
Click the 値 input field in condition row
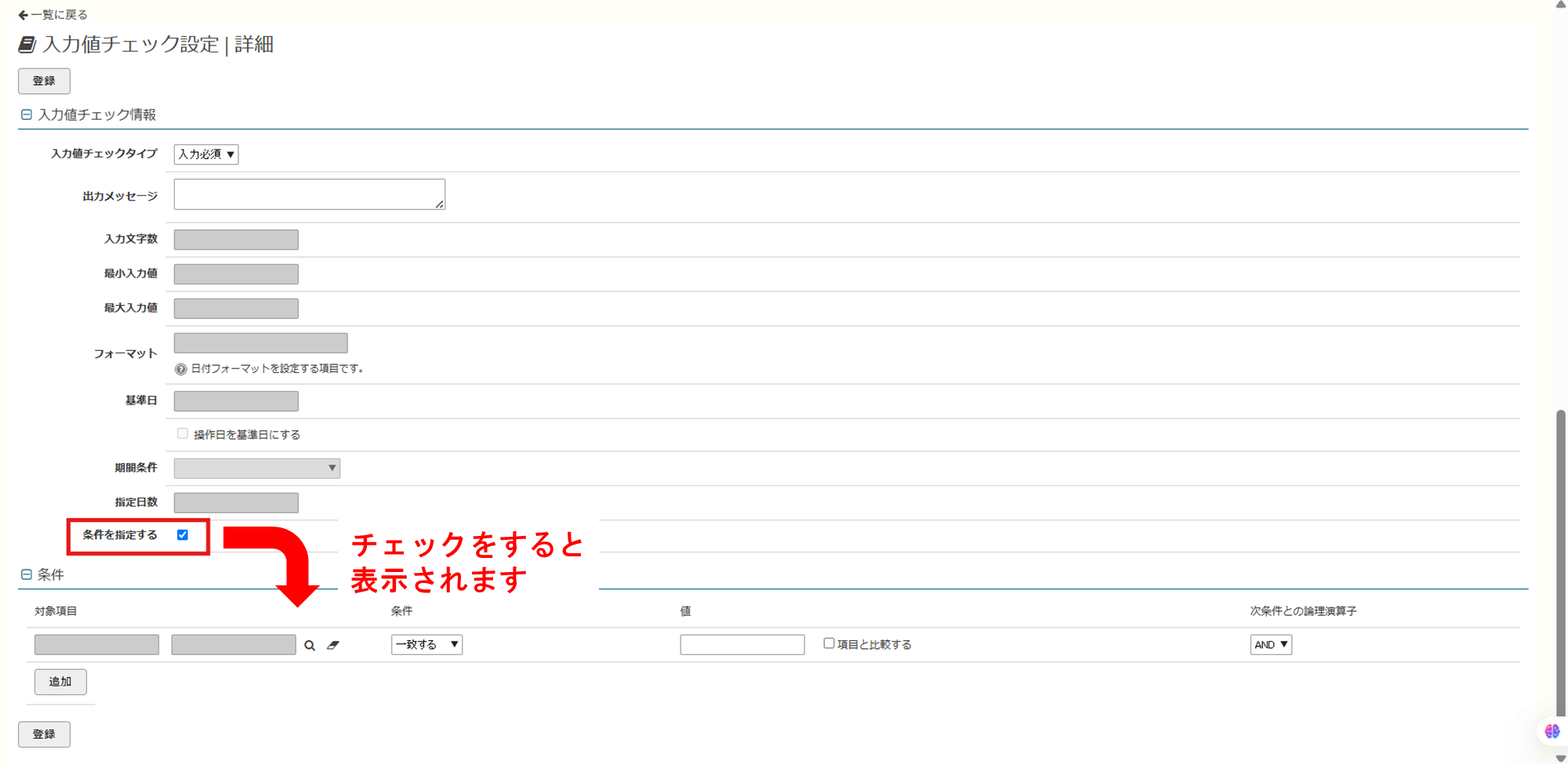click(x=742, y=644)
